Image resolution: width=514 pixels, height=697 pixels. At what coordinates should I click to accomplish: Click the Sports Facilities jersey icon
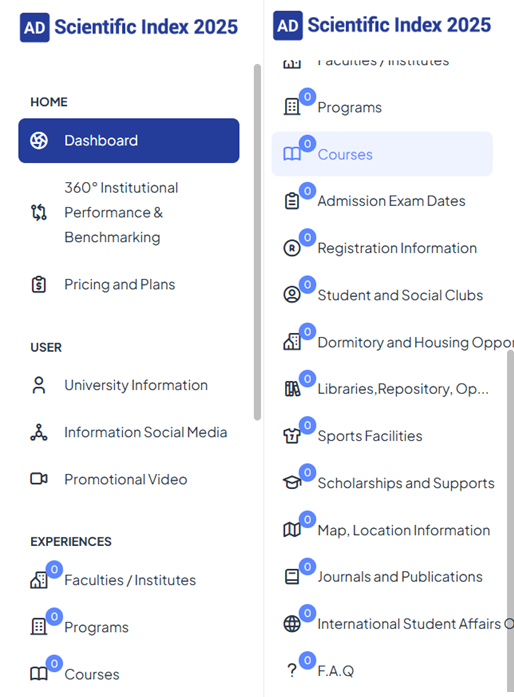[292, 436]
